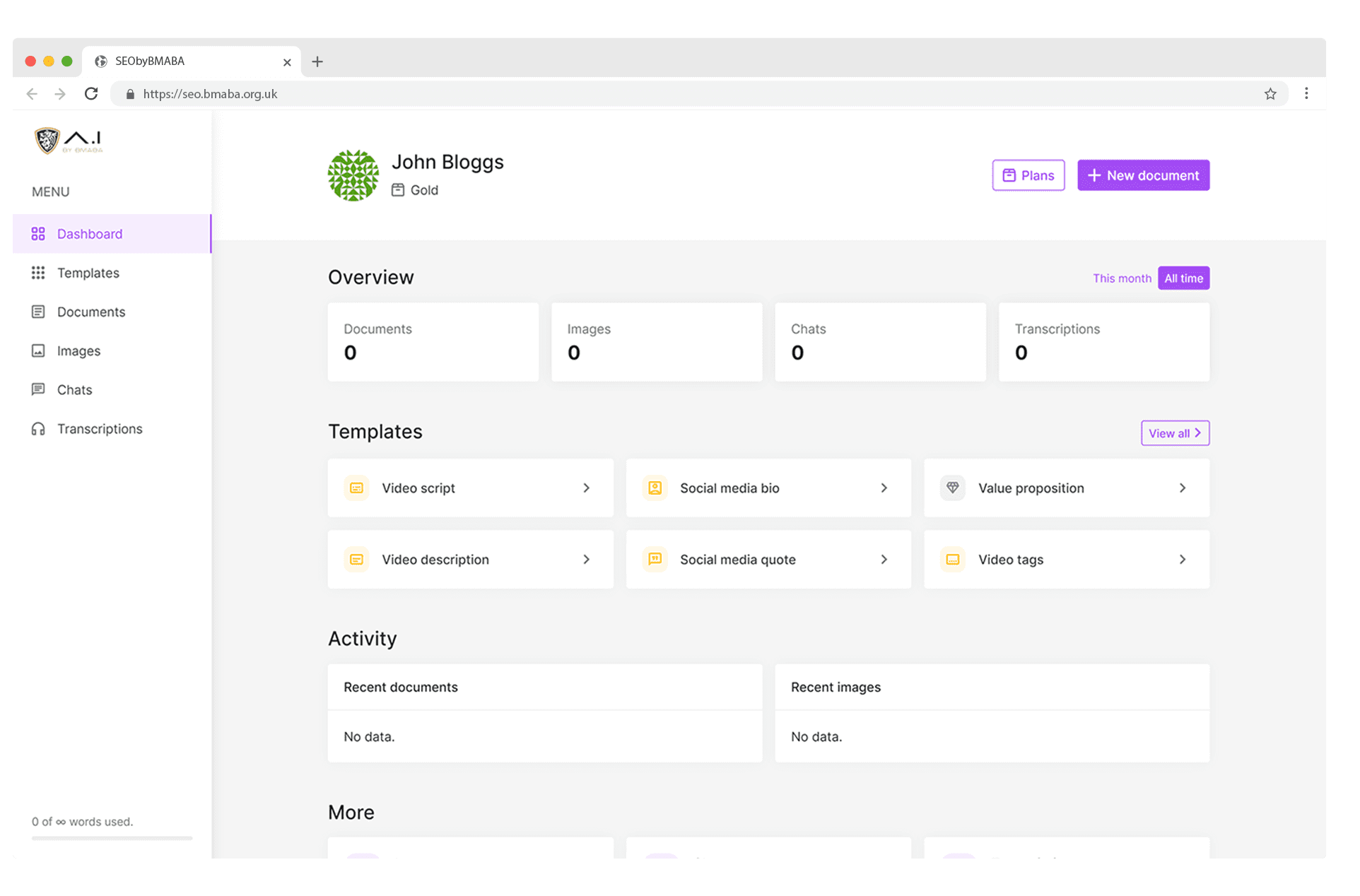Click the Images picture icon in sidebar
Screen dimensions: 1360x896
(x=38, y=350)
